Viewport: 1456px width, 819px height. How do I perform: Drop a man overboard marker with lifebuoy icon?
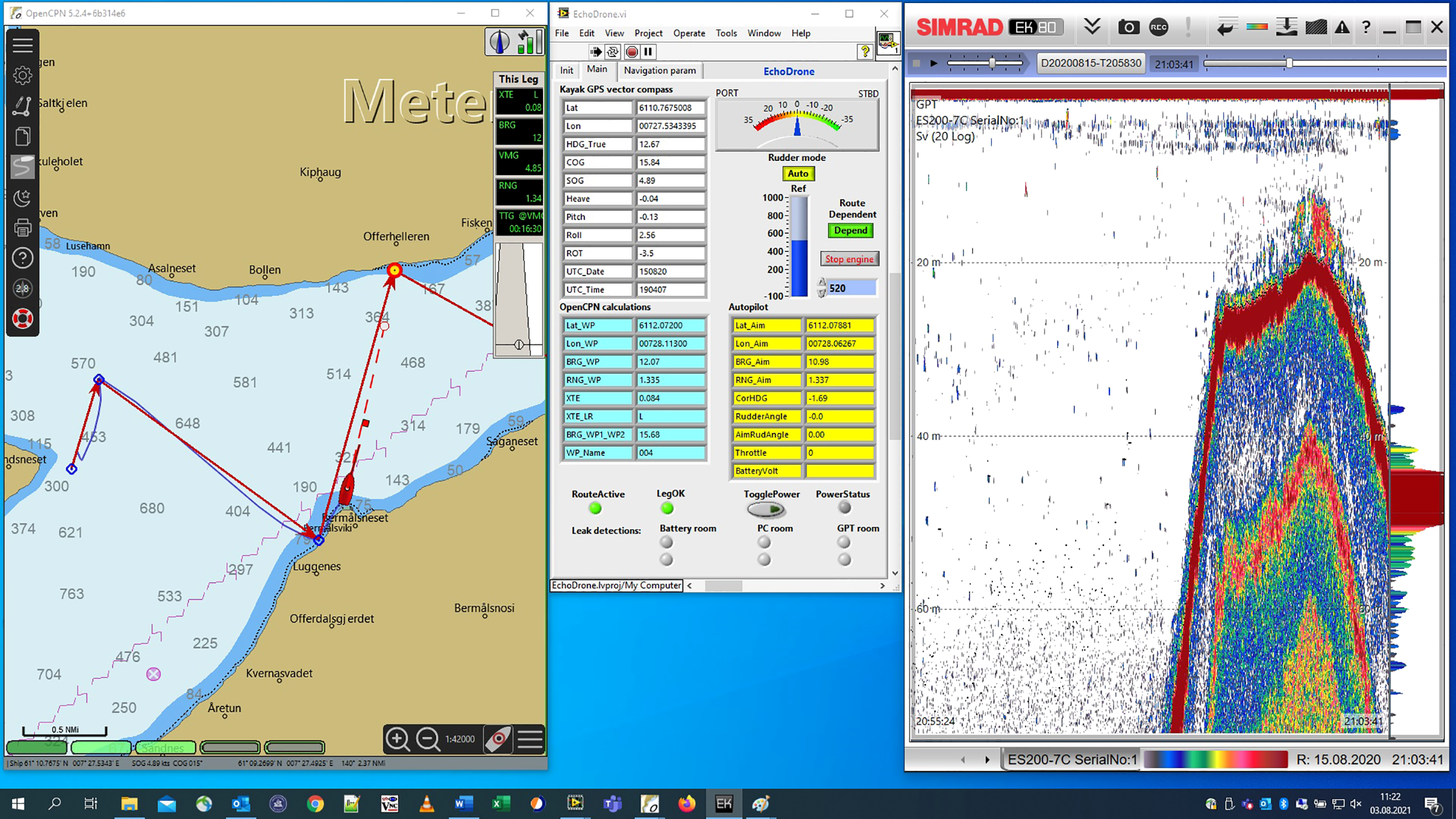point(22,319)
